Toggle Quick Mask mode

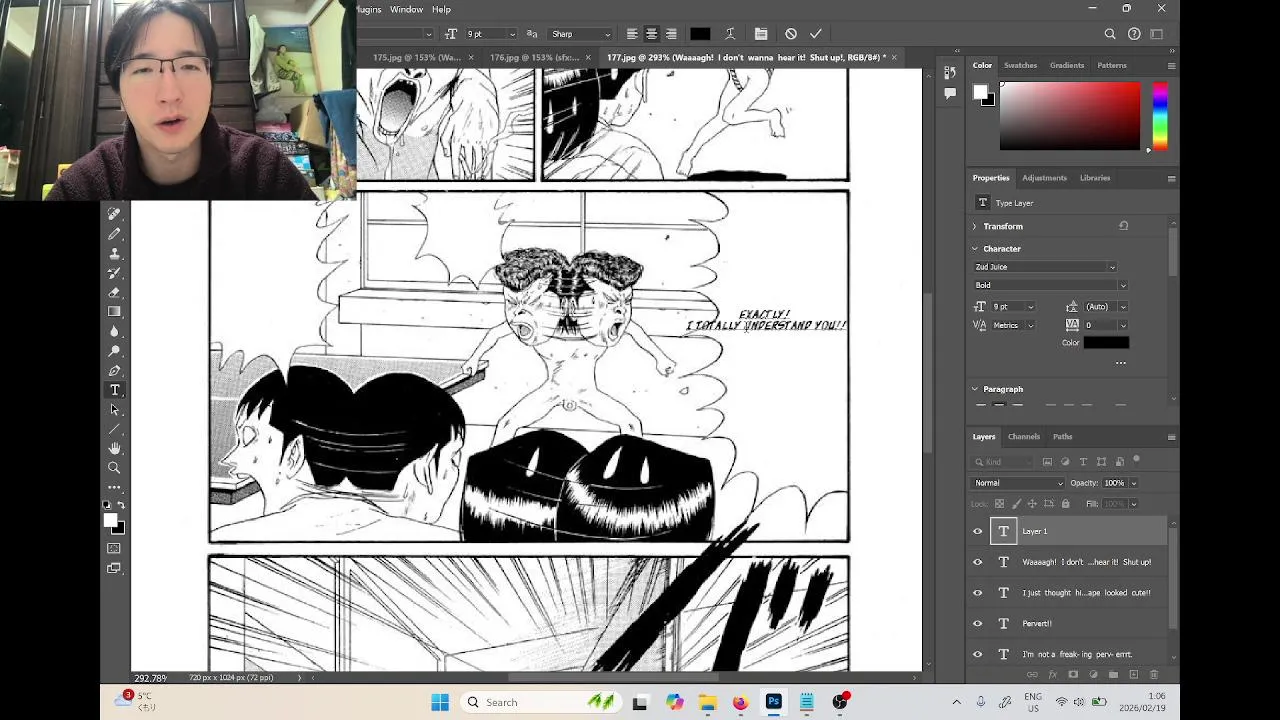pos(114,548)
